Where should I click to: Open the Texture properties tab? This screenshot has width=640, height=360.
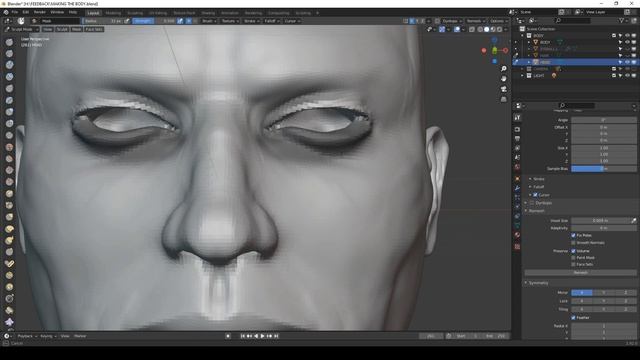[517, 246]
